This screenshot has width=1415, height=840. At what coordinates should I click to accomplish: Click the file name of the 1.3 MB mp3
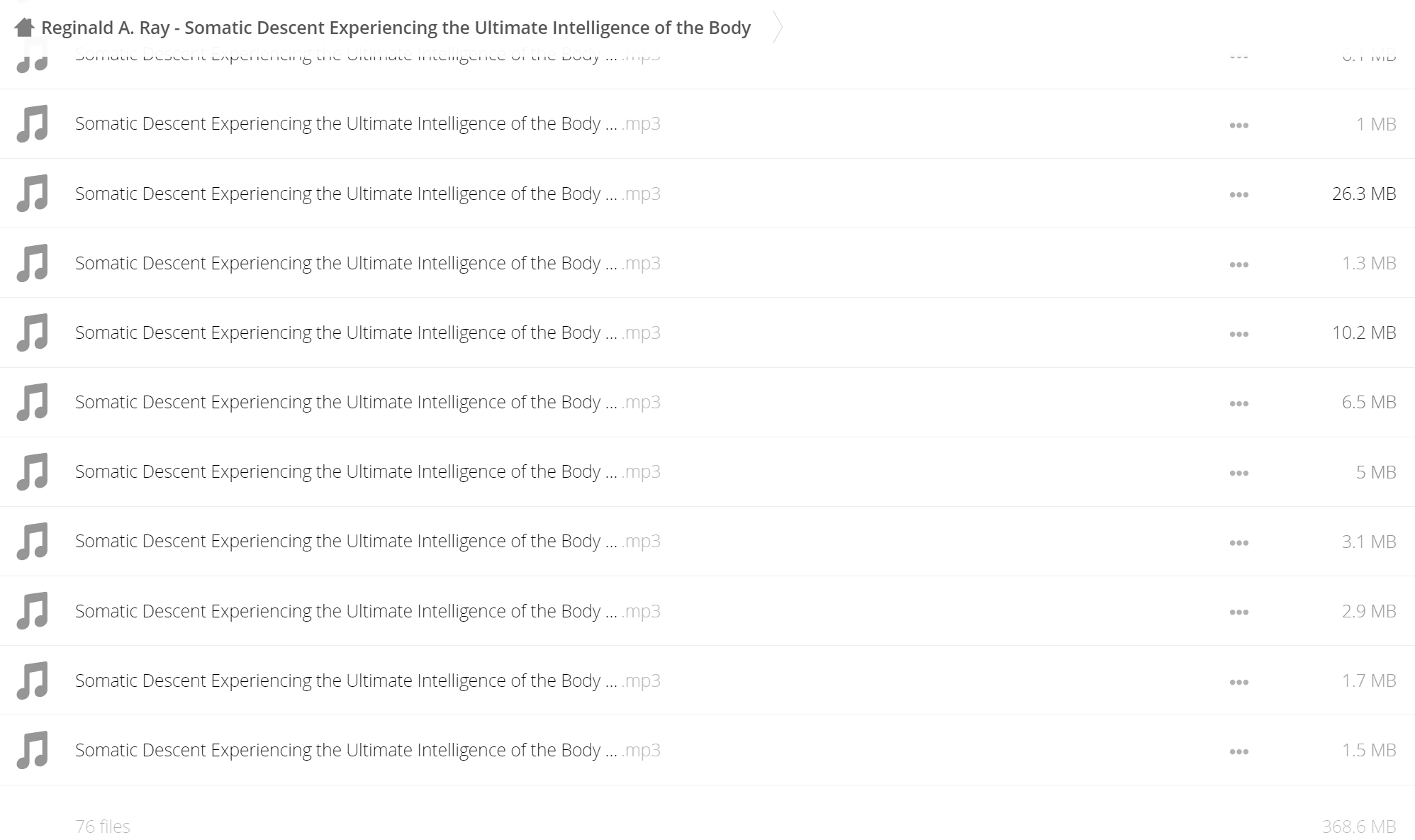click(368, 263)
